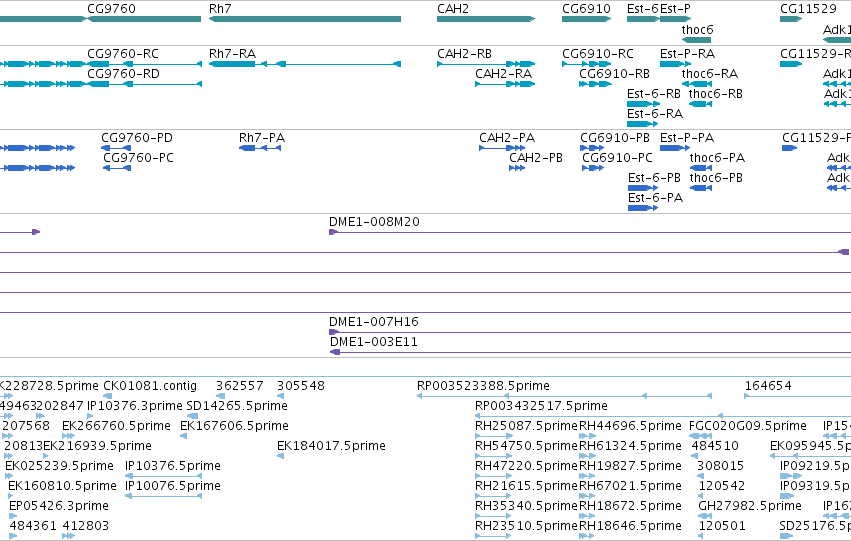Screen dimensions: 851x541
Task: Click the CG11529 gene label
Action: 808,9
